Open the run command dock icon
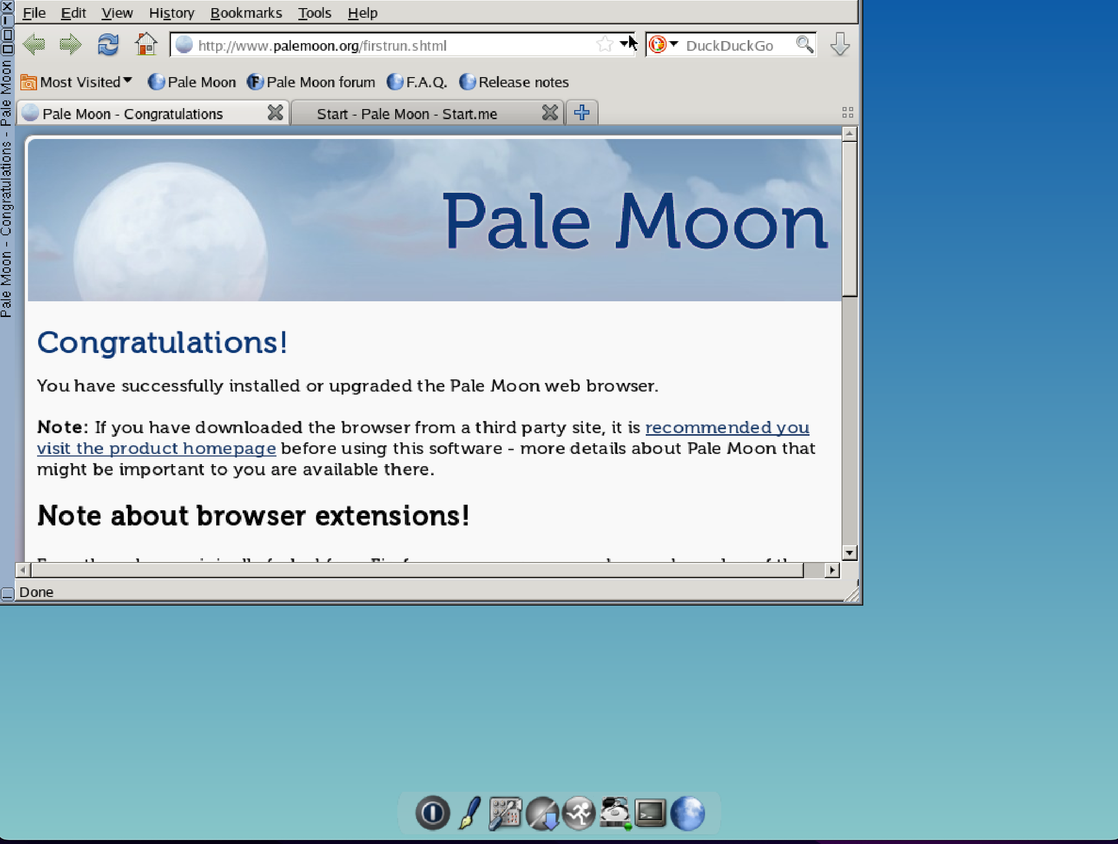 (579, 813)
